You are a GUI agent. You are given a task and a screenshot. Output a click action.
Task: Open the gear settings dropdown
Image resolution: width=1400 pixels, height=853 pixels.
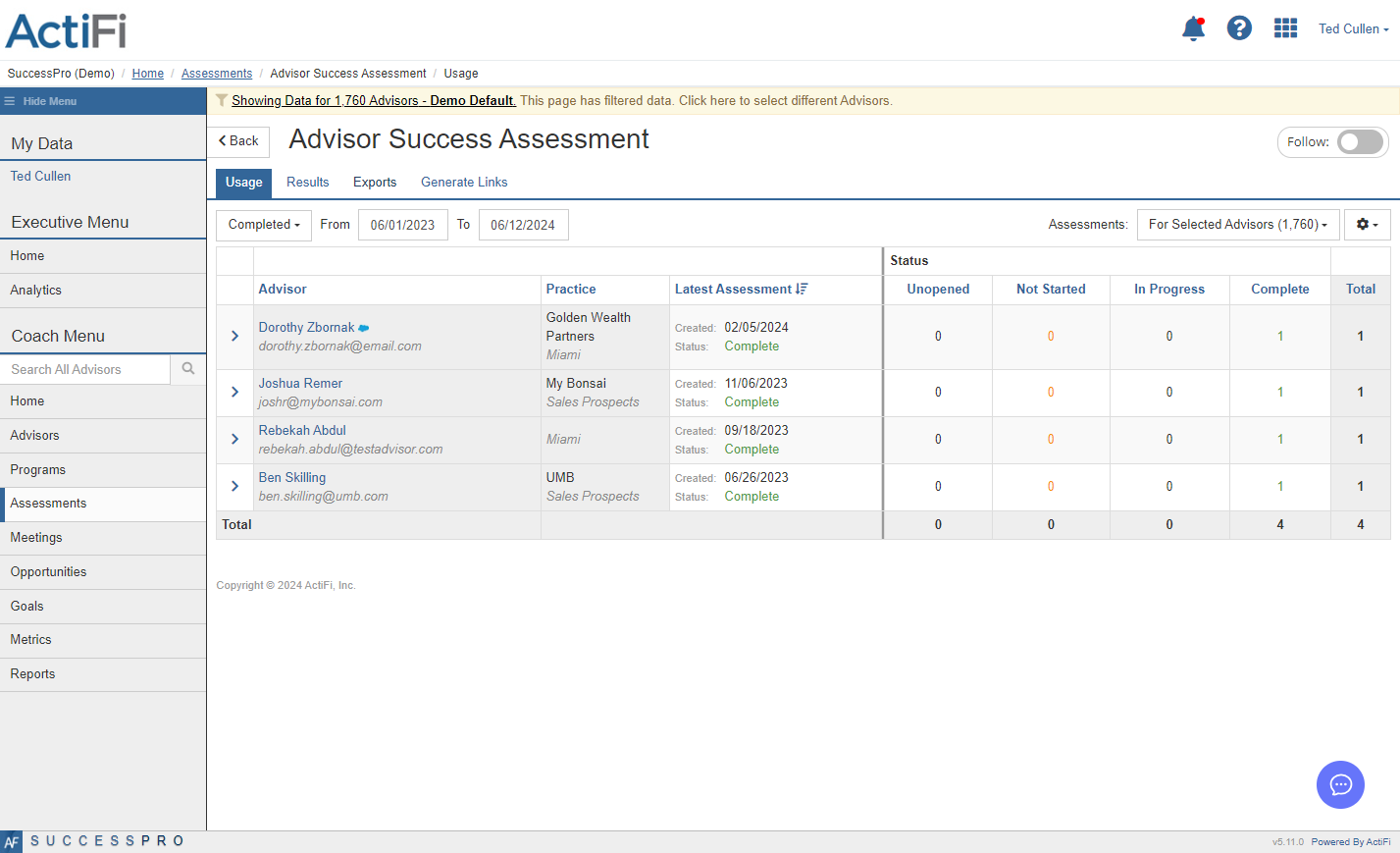(x=1367, y=225)
